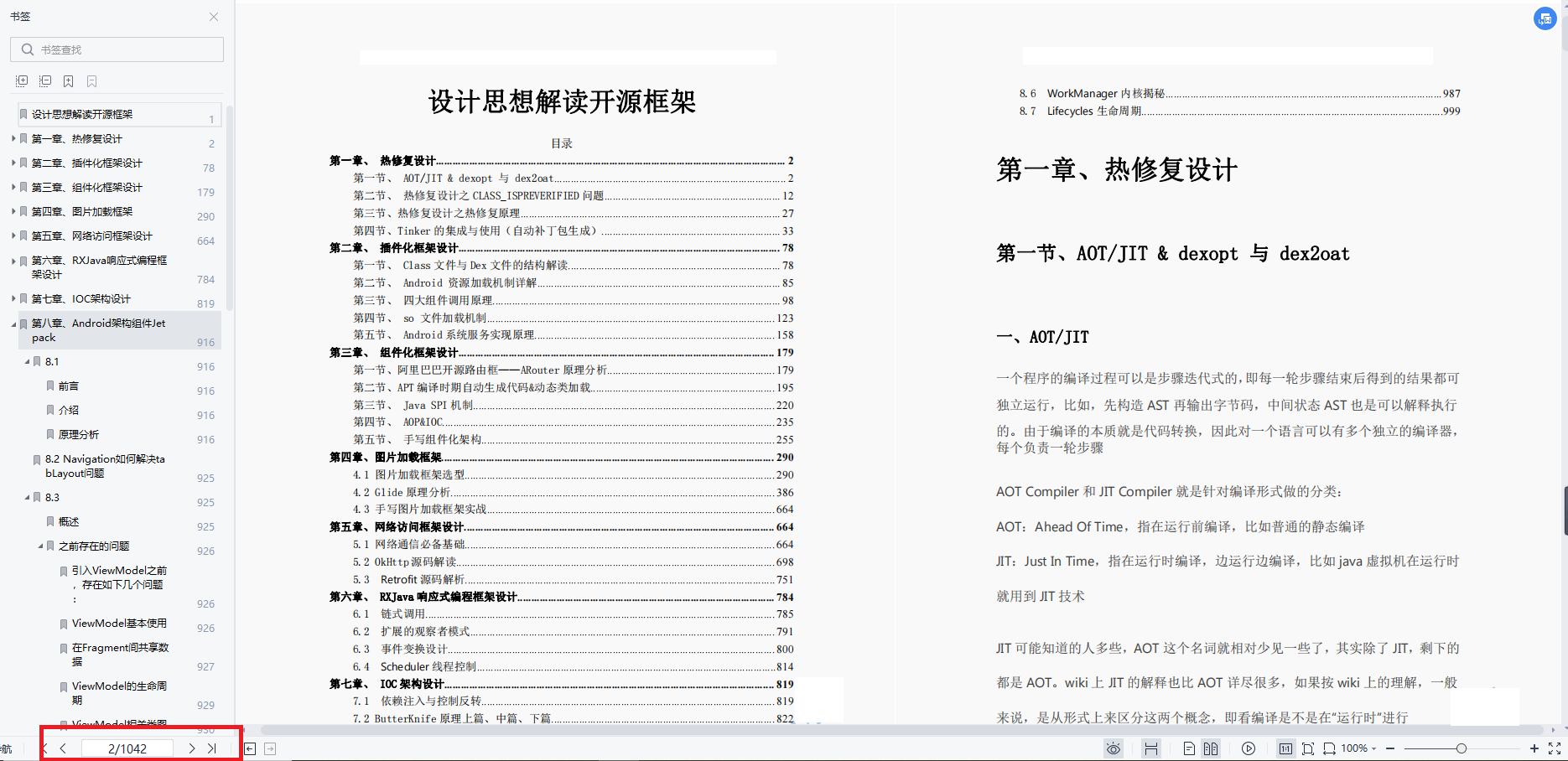
Task: Click TOC entry 第二章、插件化框架设计
Action: 561,248
